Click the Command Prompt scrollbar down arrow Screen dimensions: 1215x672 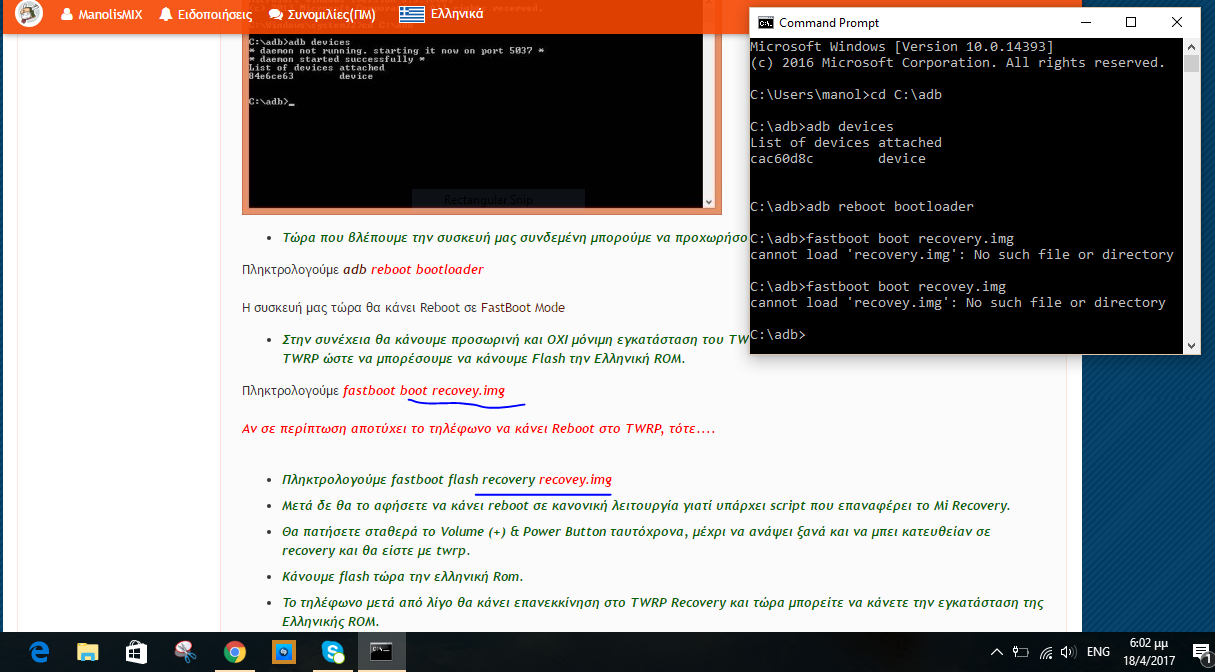[x=1190, y=346]
